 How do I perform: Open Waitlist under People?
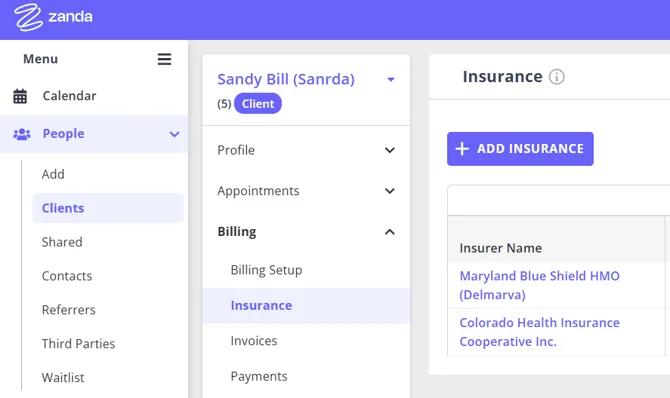pyautogui.click(x=63, y=377)
